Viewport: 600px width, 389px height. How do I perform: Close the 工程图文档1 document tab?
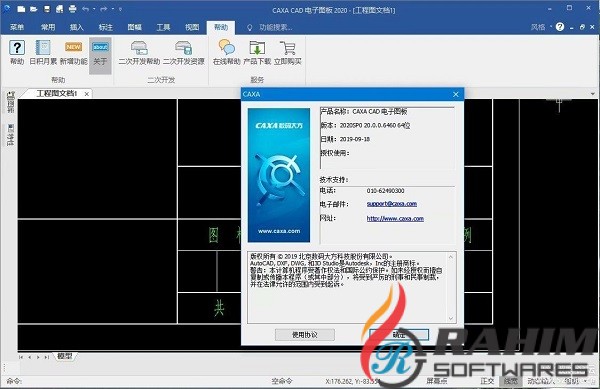click(x=87, y=94)
